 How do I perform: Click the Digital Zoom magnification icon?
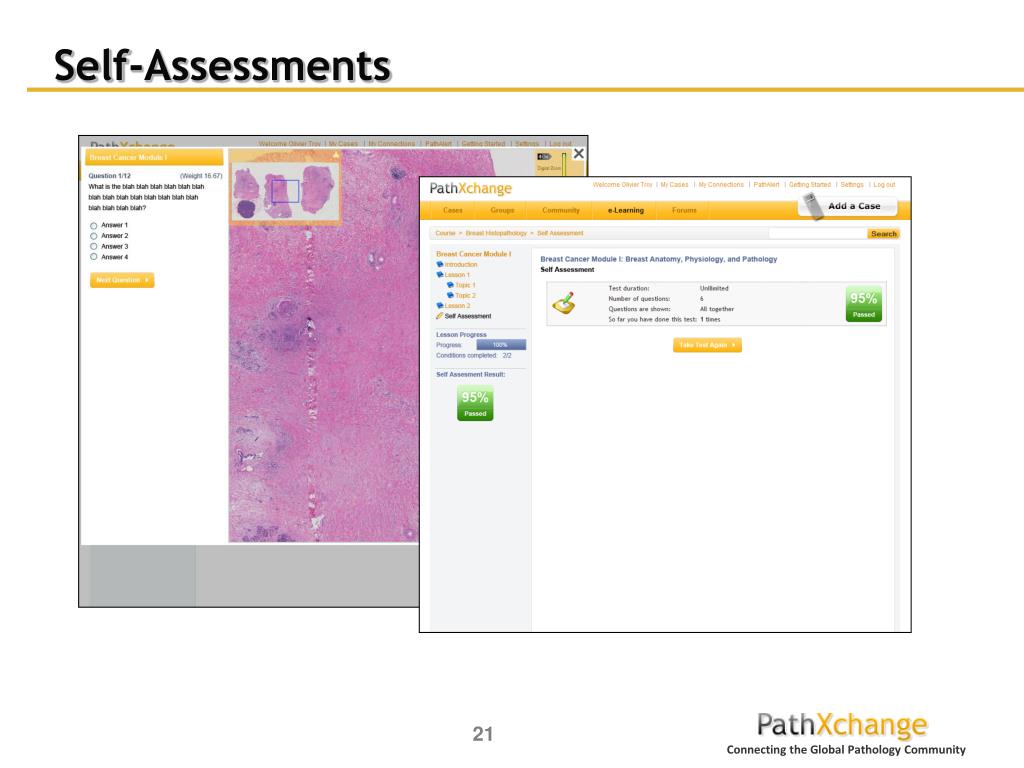click(x=544, y=157)
